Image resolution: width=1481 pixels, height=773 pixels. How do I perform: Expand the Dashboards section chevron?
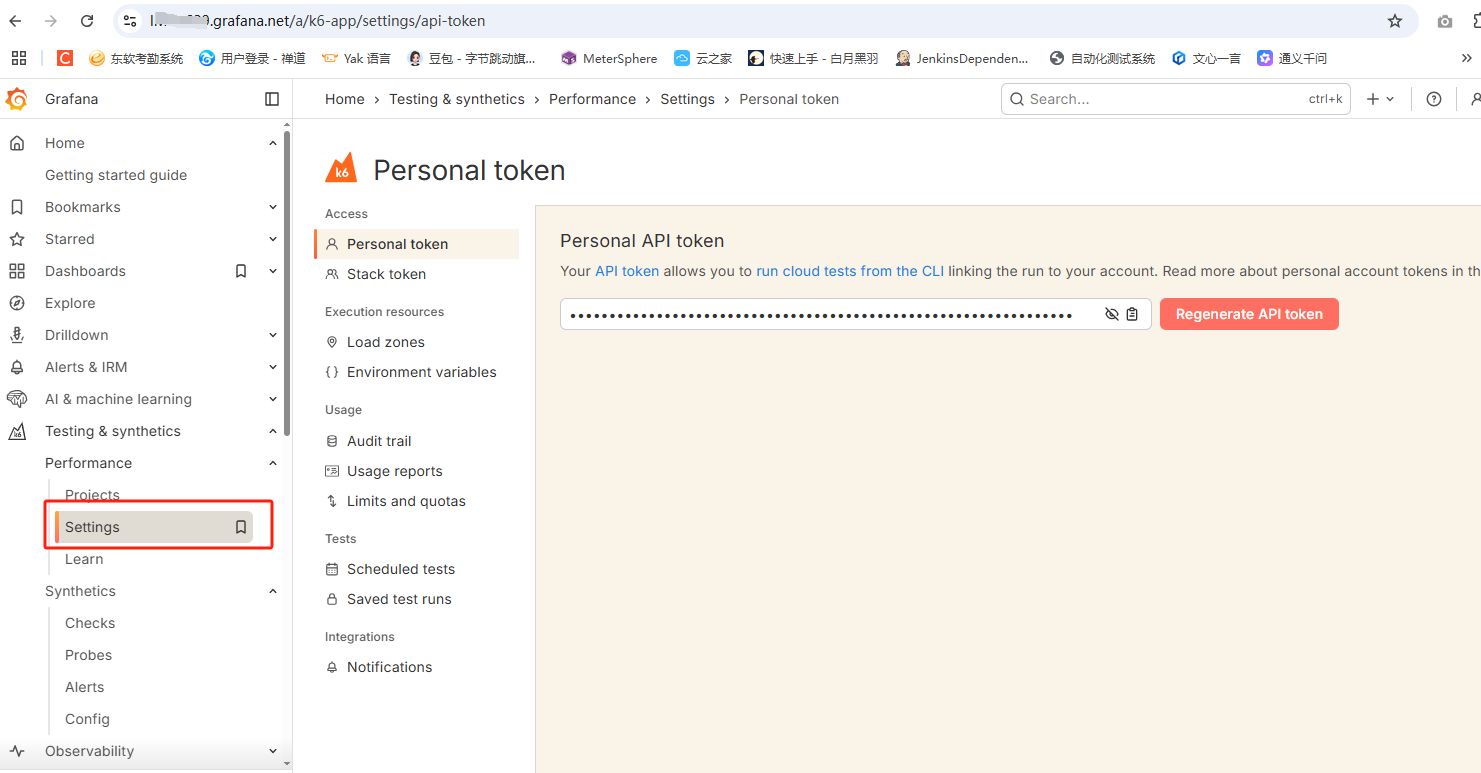coord(273,271)
